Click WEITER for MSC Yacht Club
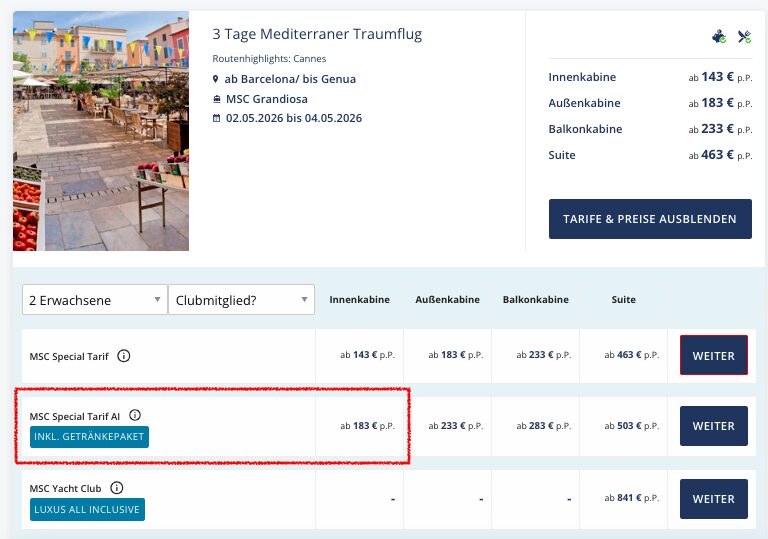 pyautogui.click(x=714, y=499)
